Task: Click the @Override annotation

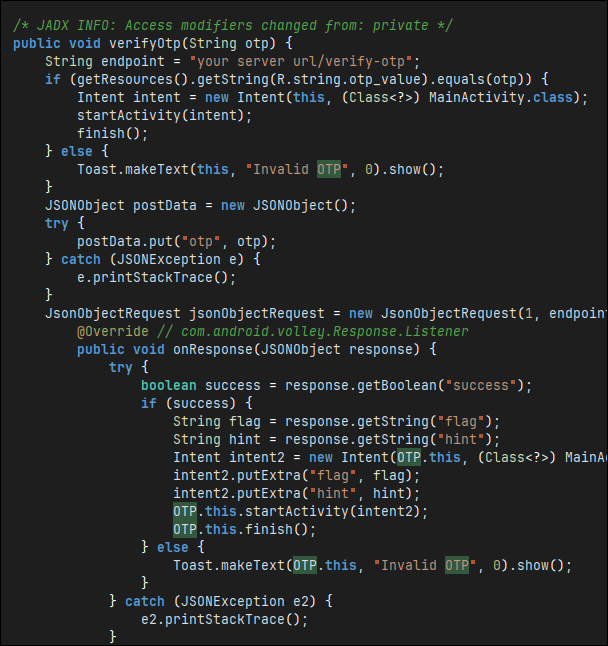Action: [x=113, y=331]
